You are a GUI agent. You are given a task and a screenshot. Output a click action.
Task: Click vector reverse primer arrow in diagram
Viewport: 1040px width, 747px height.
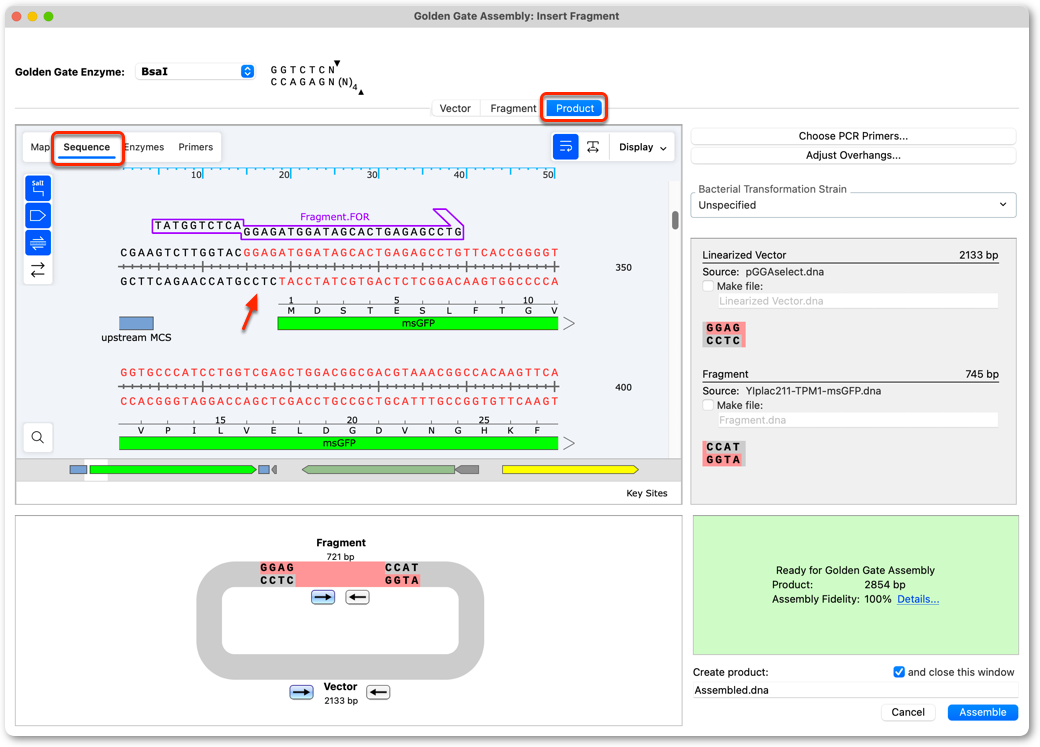point(378,693)
